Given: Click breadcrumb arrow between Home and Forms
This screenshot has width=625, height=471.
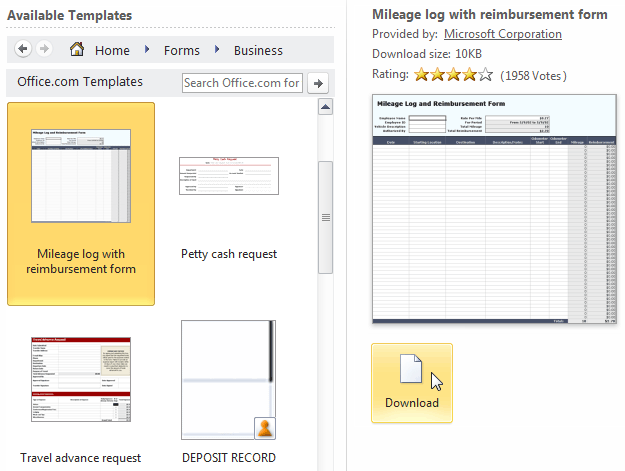Looking at the screenshot, I should tap(148, 50).
